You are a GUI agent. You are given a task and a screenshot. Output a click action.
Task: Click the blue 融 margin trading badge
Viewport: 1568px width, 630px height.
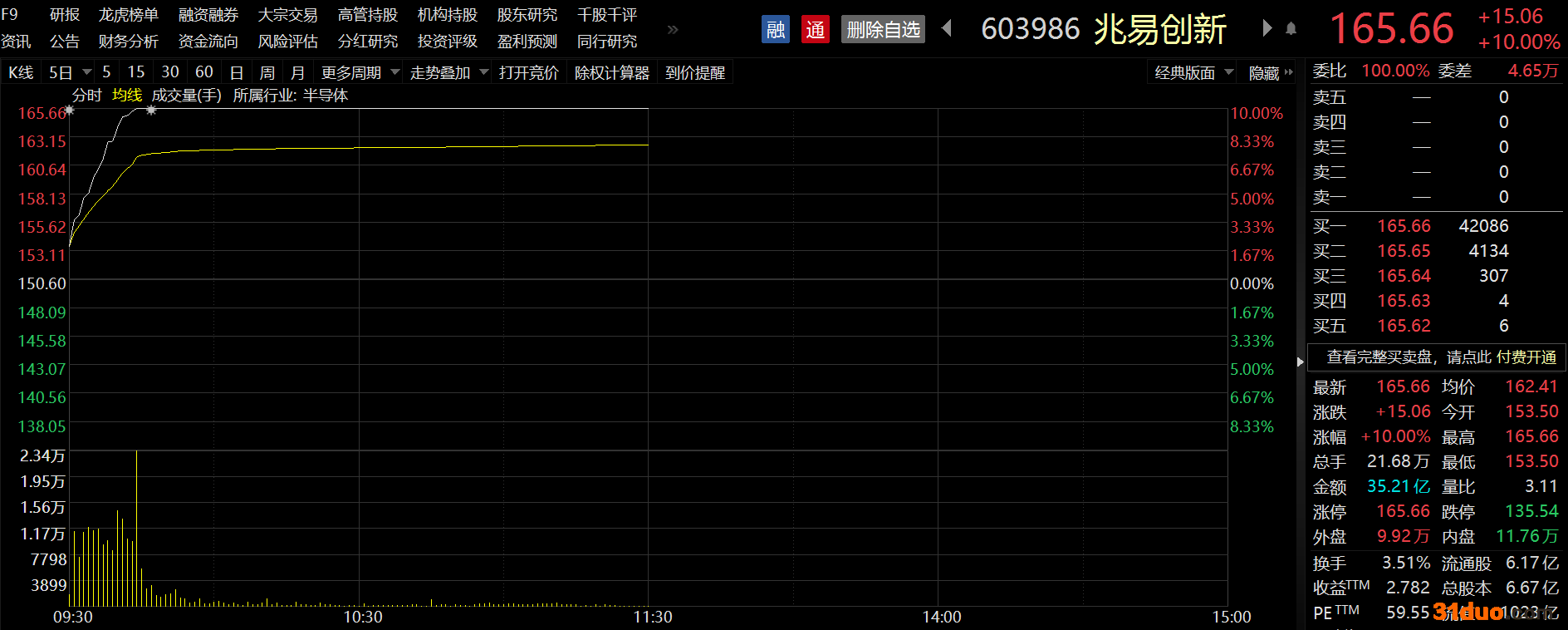click(775, 30)
